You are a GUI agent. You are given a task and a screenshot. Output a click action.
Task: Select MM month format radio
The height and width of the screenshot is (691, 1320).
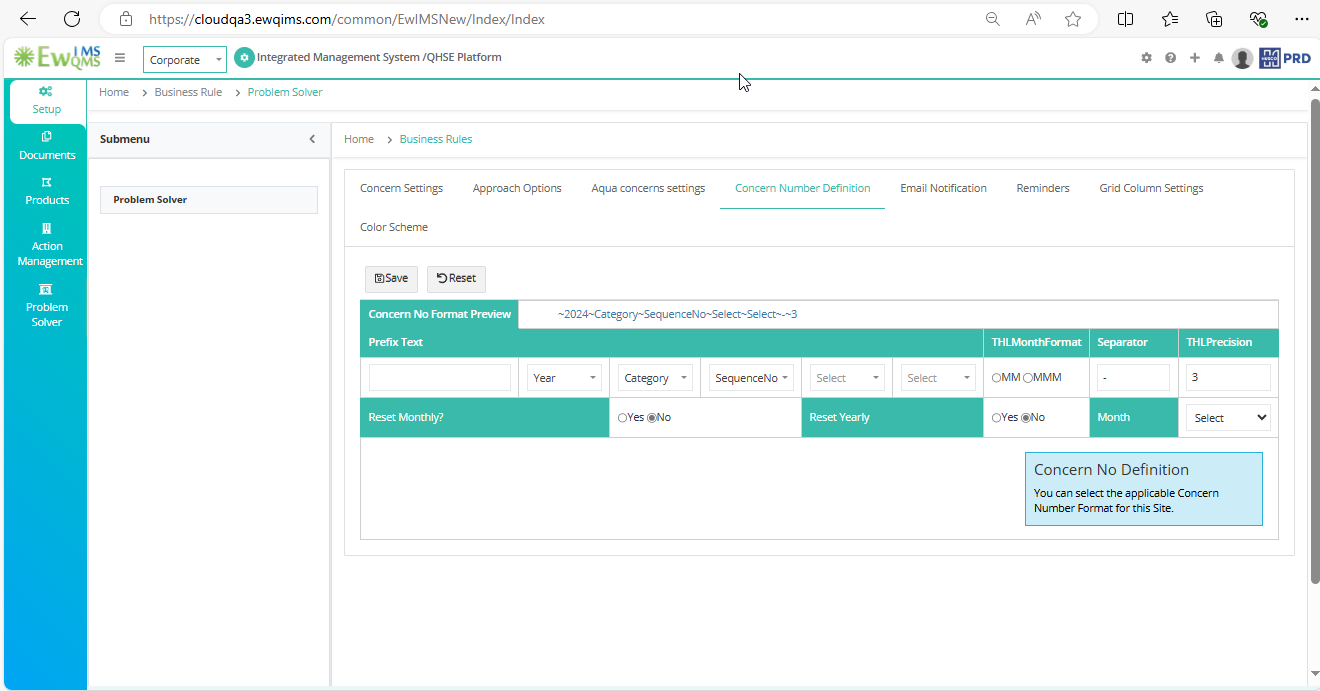click(996, 378)
